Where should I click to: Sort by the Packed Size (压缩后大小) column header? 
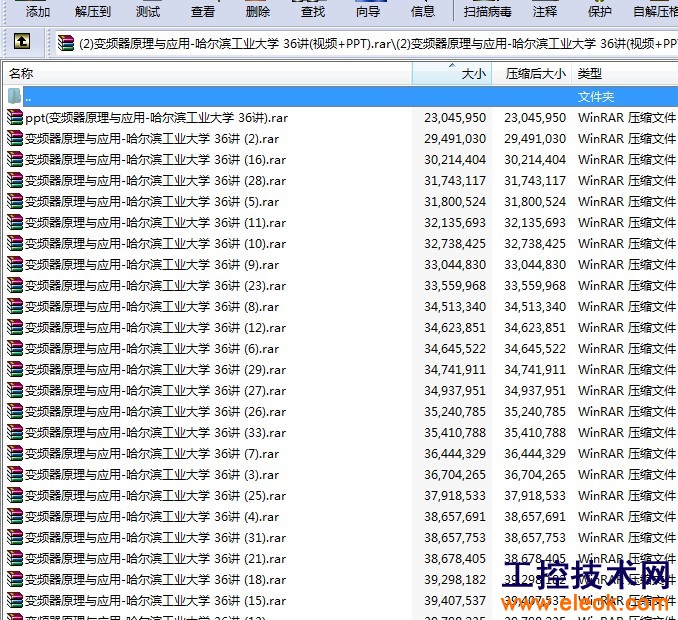tap(531, 74)
